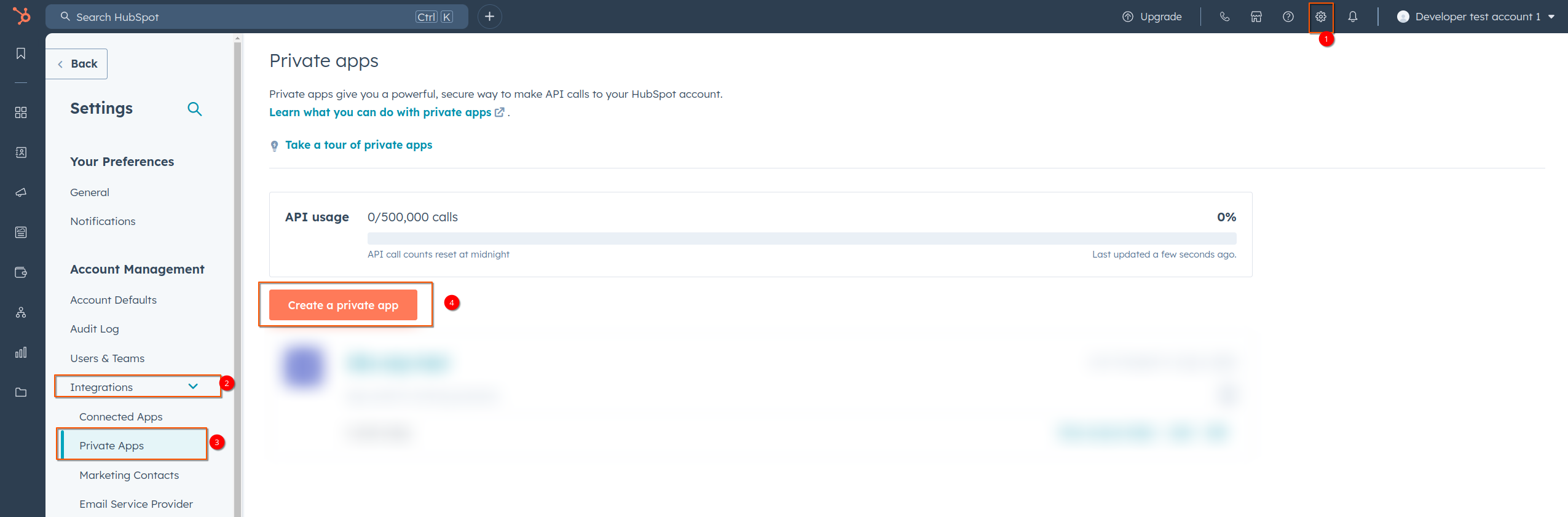This screenshot has height=517, width=1568.
Task: Open Connected Apps page
Action: [121, 417]
